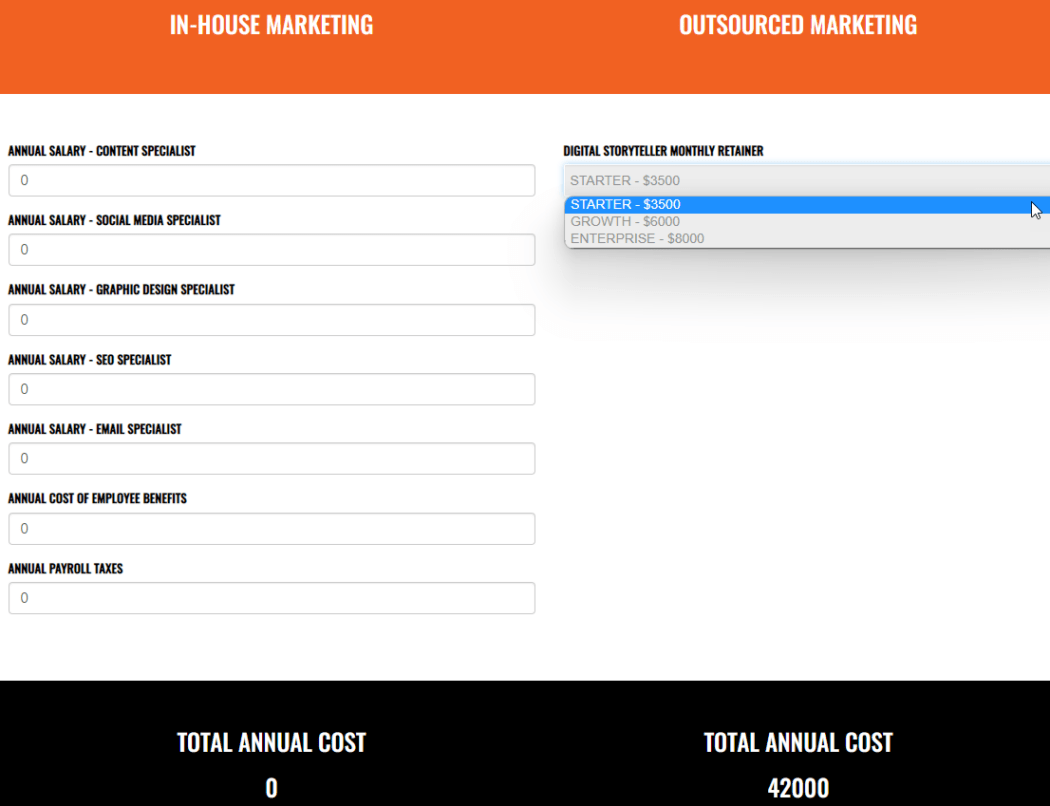This screenshot has width=1050, height=806.
Task: Select the Annual Payroll Taxes input
Action: 271,598
